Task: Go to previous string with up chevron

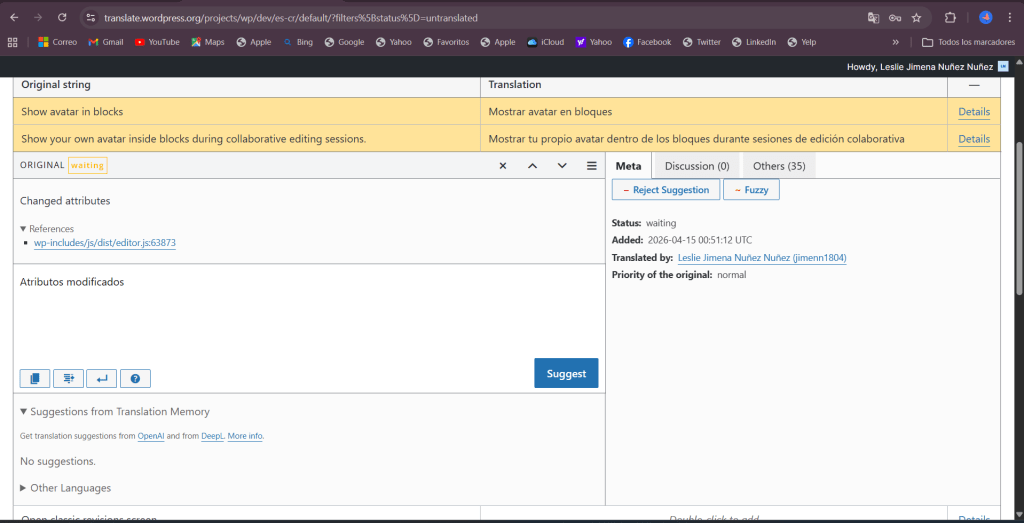Action: tap(532, 166)
